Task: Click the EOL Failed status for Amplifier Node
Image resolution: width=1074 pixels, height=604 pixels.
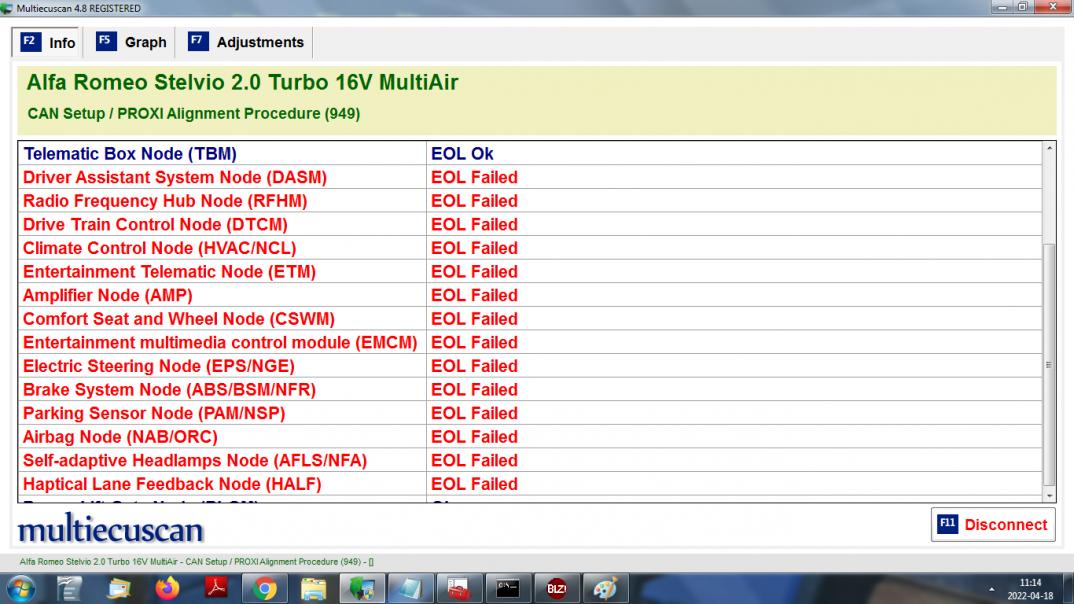Action: pos(474,295)
